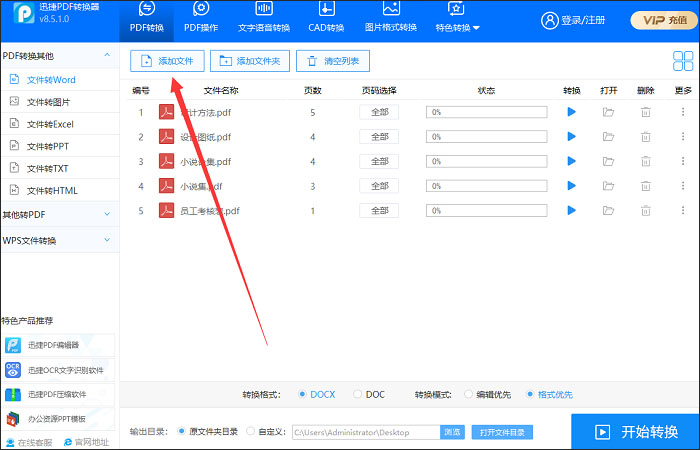The height and width of the screenshot is (450, 700).
Task: Start conversion of 设计图纸.pdf with play icon
Action: tap(571, 137)
